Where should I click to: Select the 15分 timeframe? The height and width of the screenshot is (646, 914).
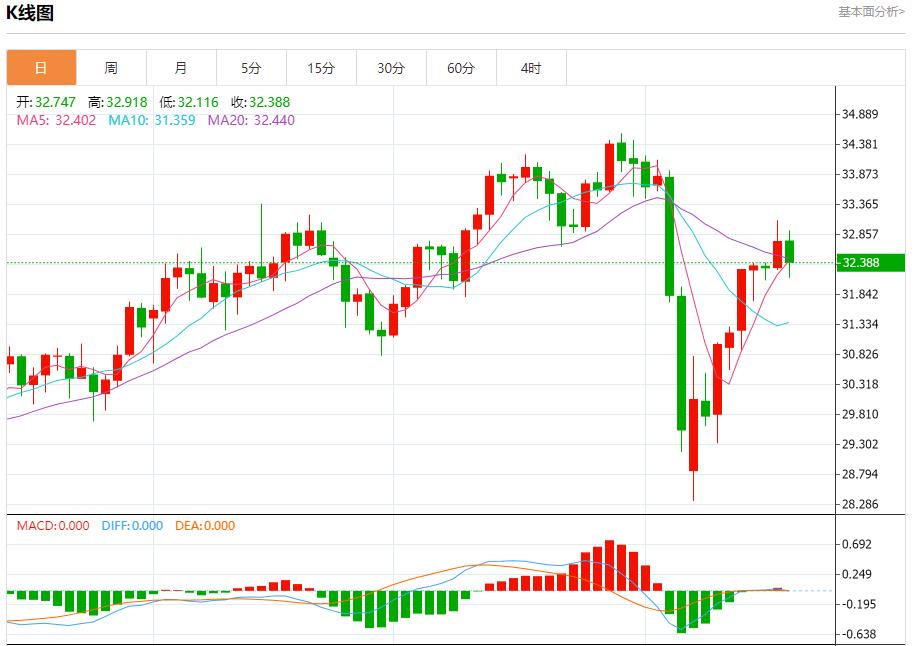(321, 68)
